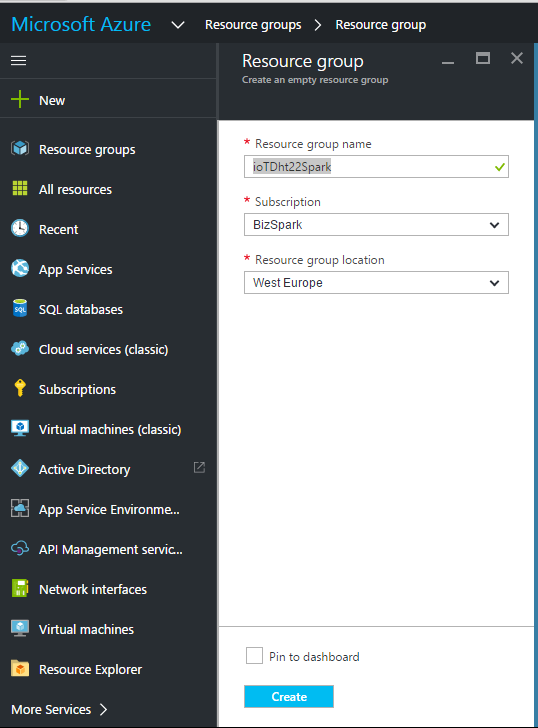Expand the chevron next to Microsoft Azure
This screenshot has width=538, height=728.
178,25
